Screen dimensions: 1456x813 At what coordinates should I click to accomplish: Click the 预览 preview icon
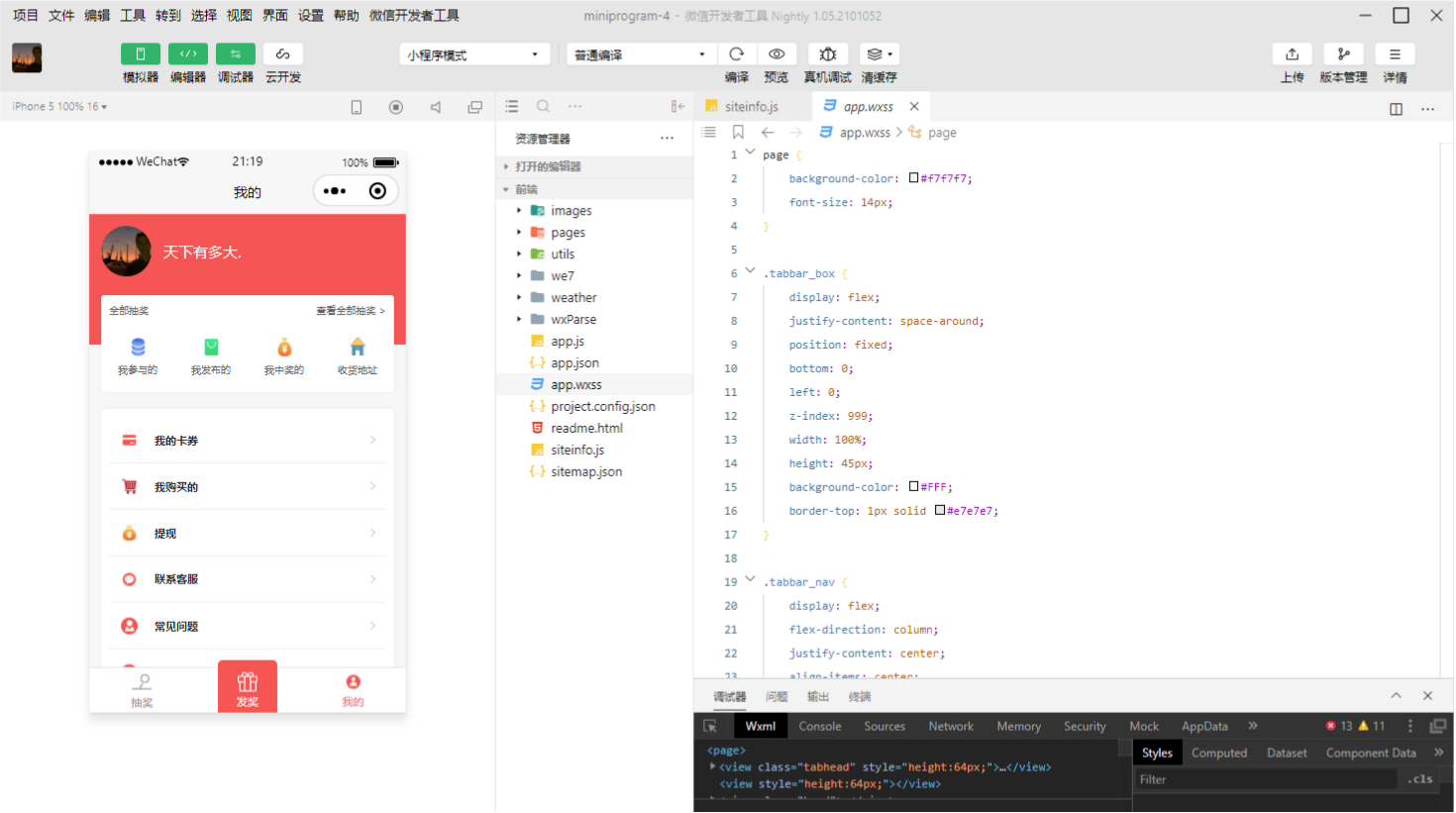coord(777,53)
